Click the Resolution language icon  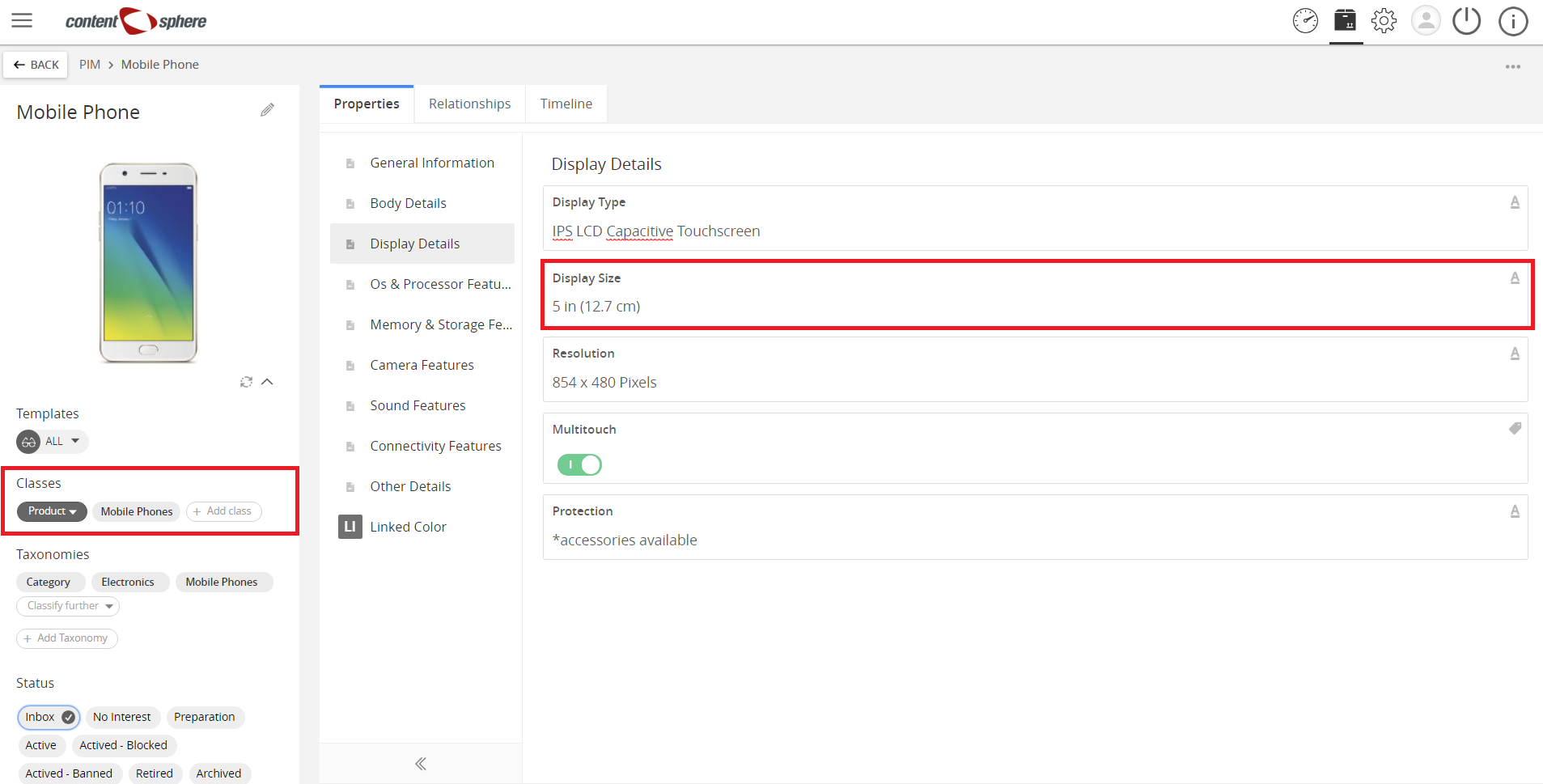click(1515, 354)
